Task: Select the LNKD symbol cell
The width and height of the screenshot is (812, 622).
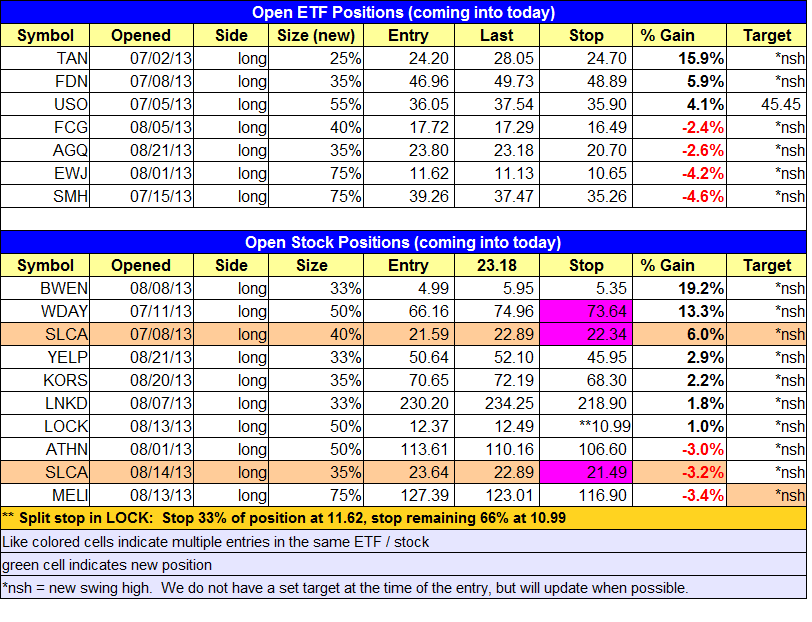Action: [x=45, y=403]
